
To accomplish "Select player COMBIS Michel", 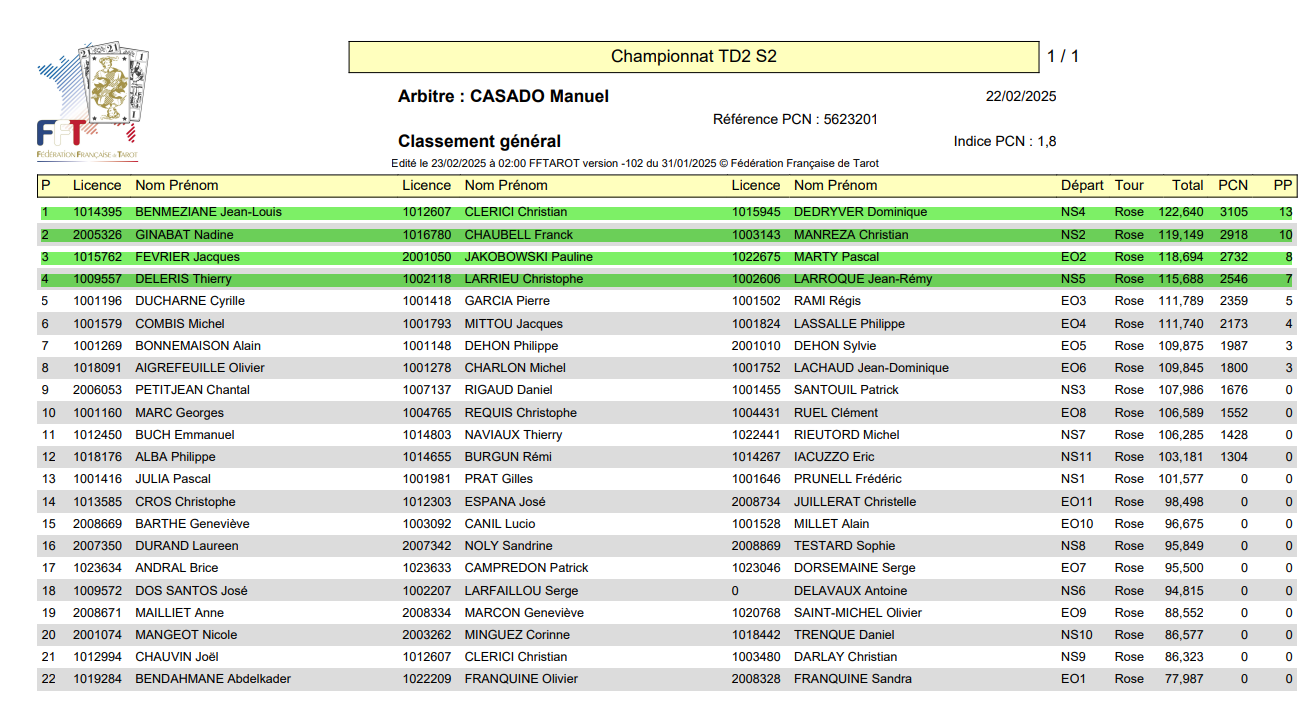I will 180,324.
